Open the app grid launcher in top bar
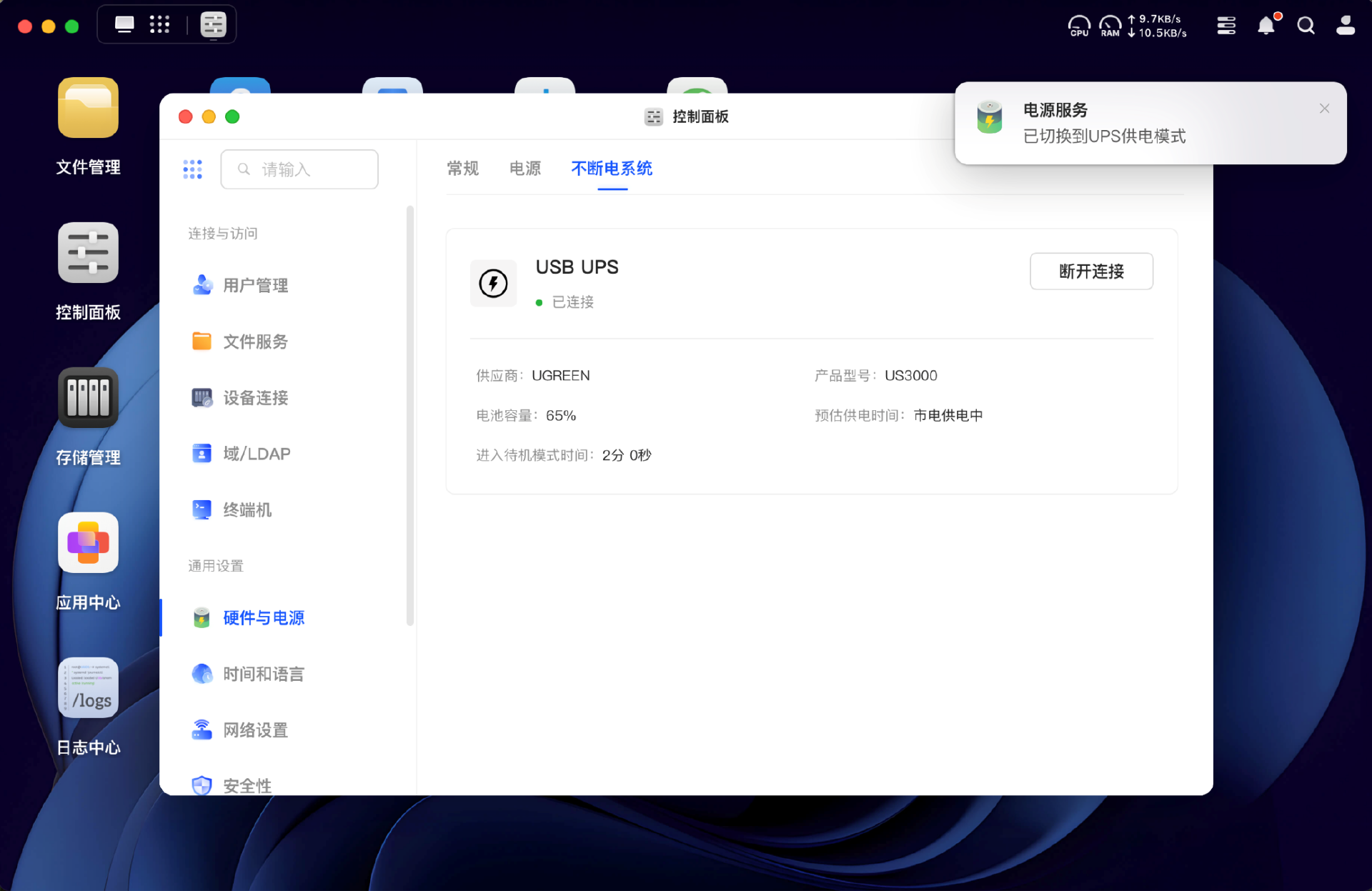This screenshot has height=891, width=1372. pyautogui.click(x=159, y=25)
